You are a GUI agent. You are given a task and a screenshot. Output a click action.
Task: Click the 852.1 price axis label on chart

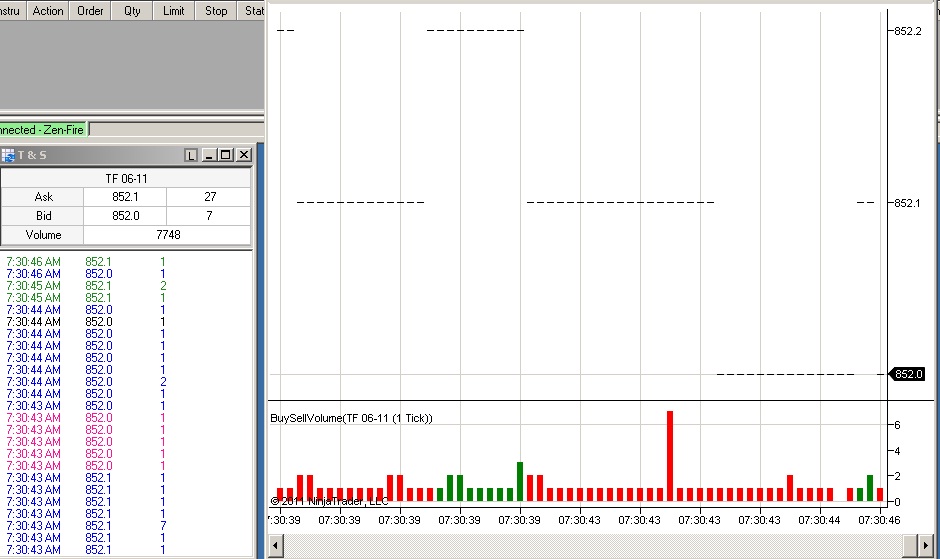pos(907,203)
